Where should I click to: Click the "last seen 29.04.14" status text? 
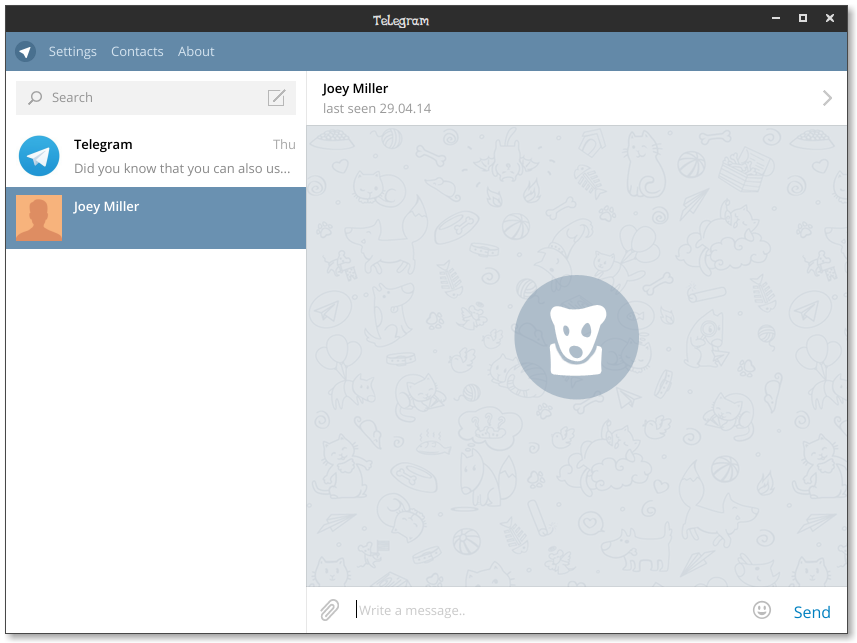coord(377,108)
